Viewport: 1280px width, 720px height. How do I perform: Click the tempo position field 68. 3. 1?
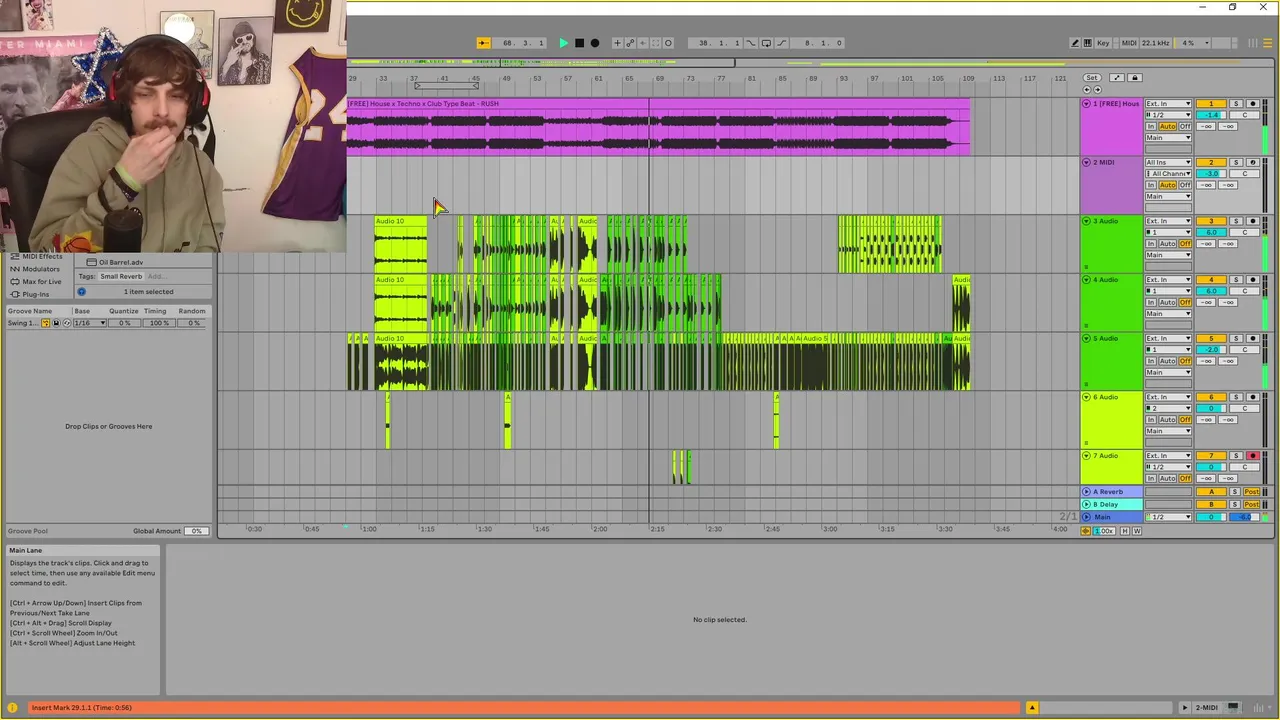pos(523,43)
